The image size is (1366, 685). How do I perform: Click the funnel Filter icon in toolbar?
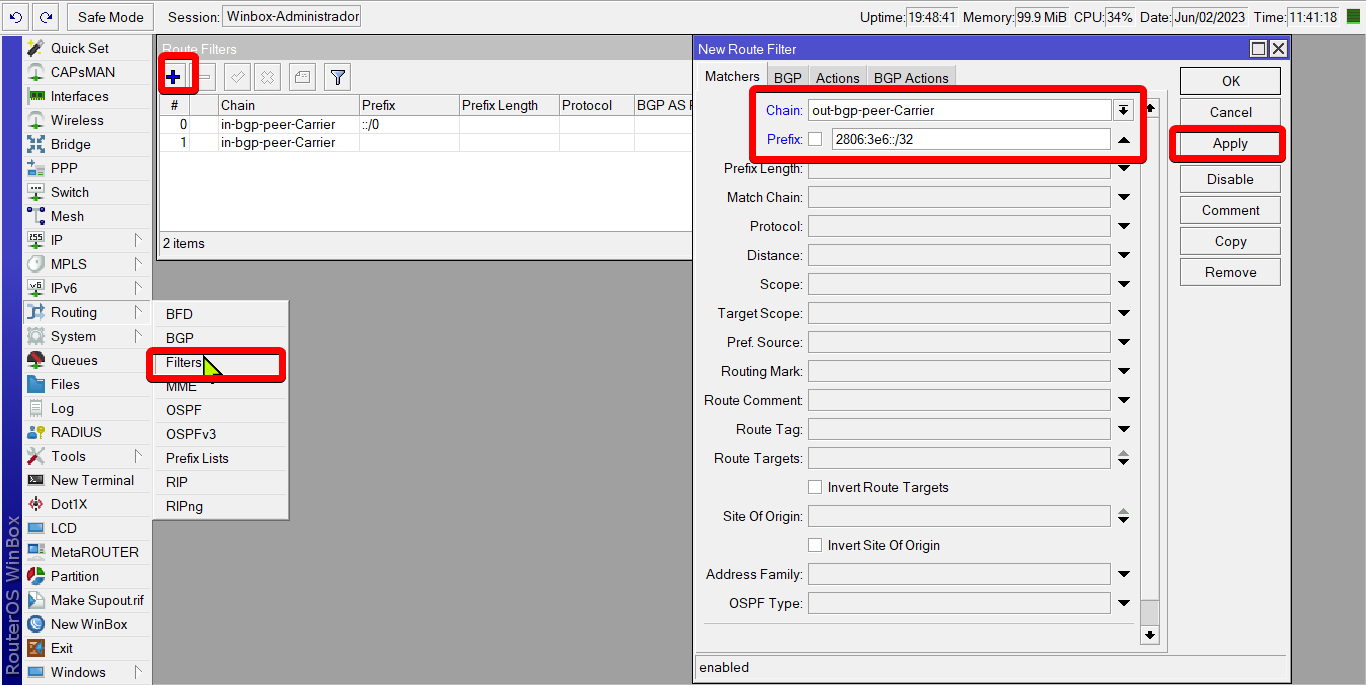click(x=338, y=77)
